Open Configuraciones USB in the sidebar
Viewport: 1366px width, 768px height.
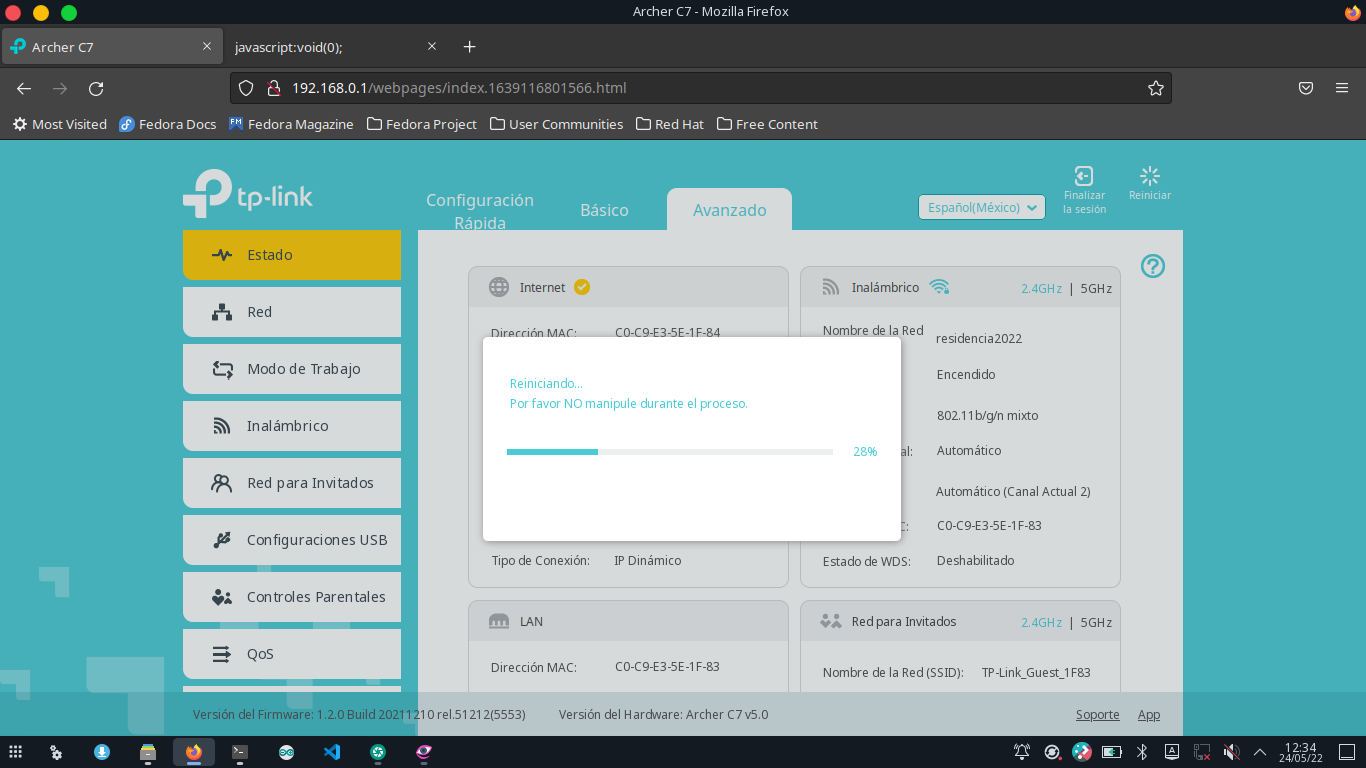[x=292, y=540]
